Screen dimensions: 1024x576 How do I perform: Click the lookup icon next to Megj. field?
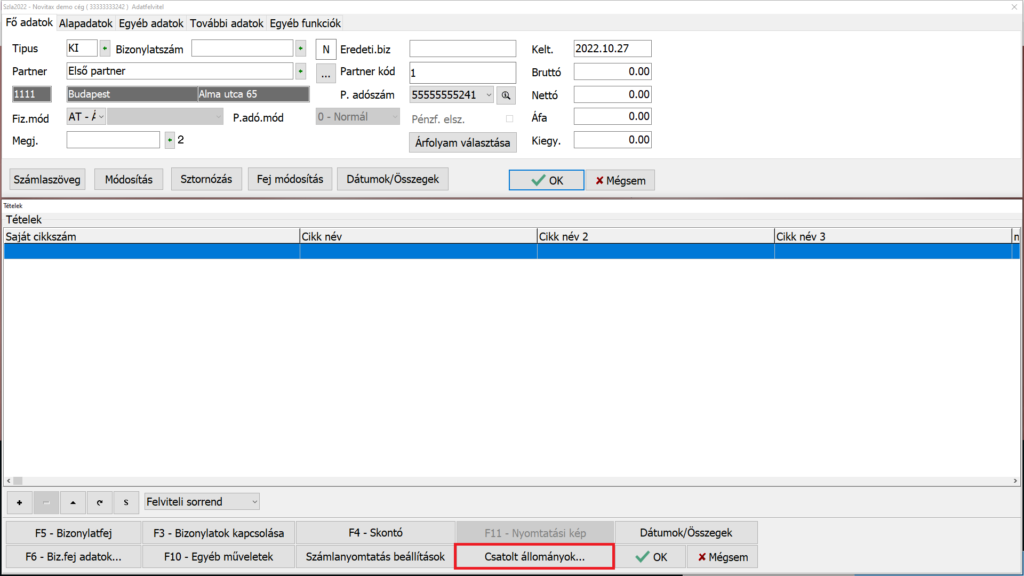[x=169, y=140]
